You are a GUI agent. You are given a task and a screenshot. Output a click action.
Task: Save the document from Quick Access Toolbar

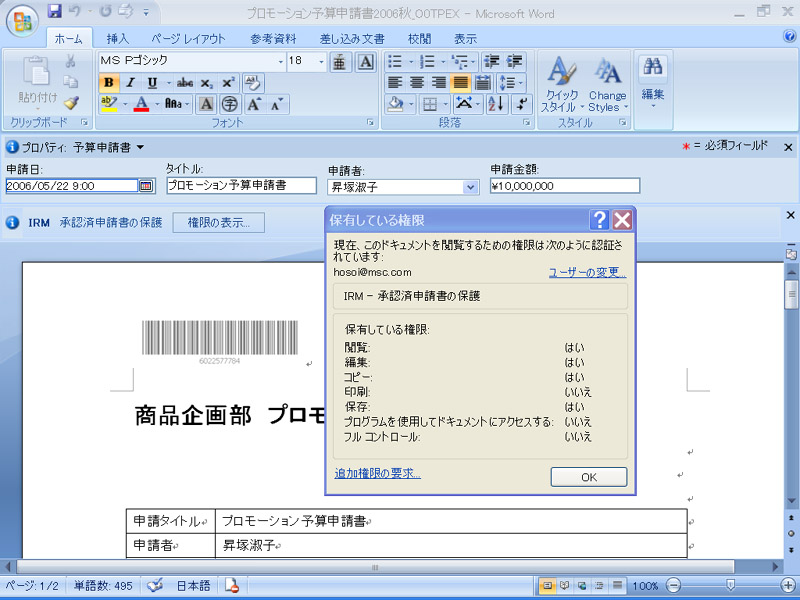click(x=55, y=11)
